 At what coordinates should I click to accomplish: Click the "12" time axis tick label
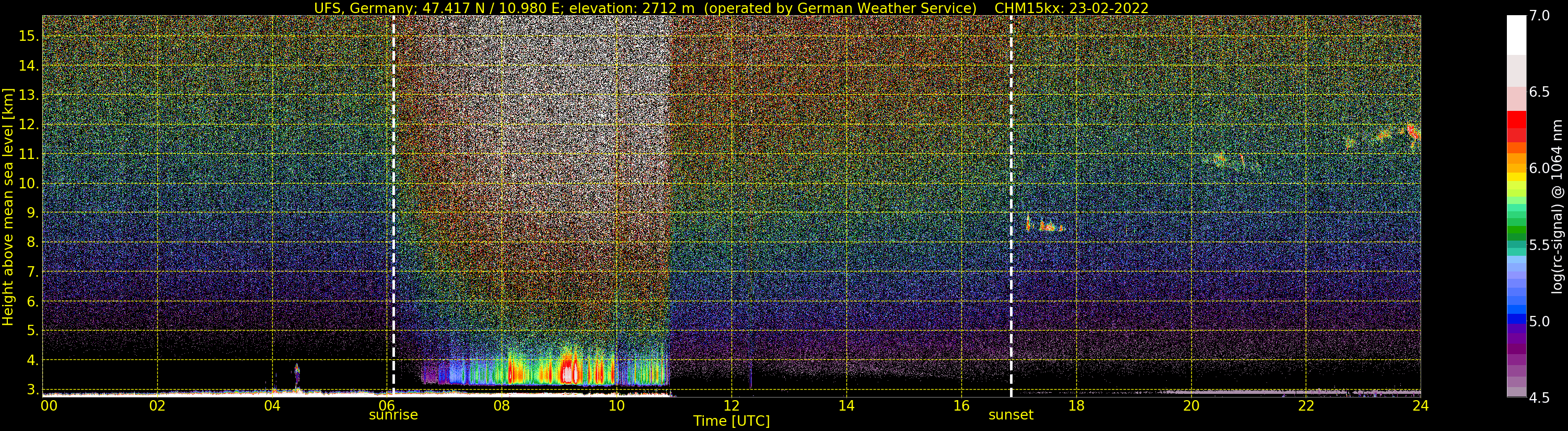(x=731, y=405)
